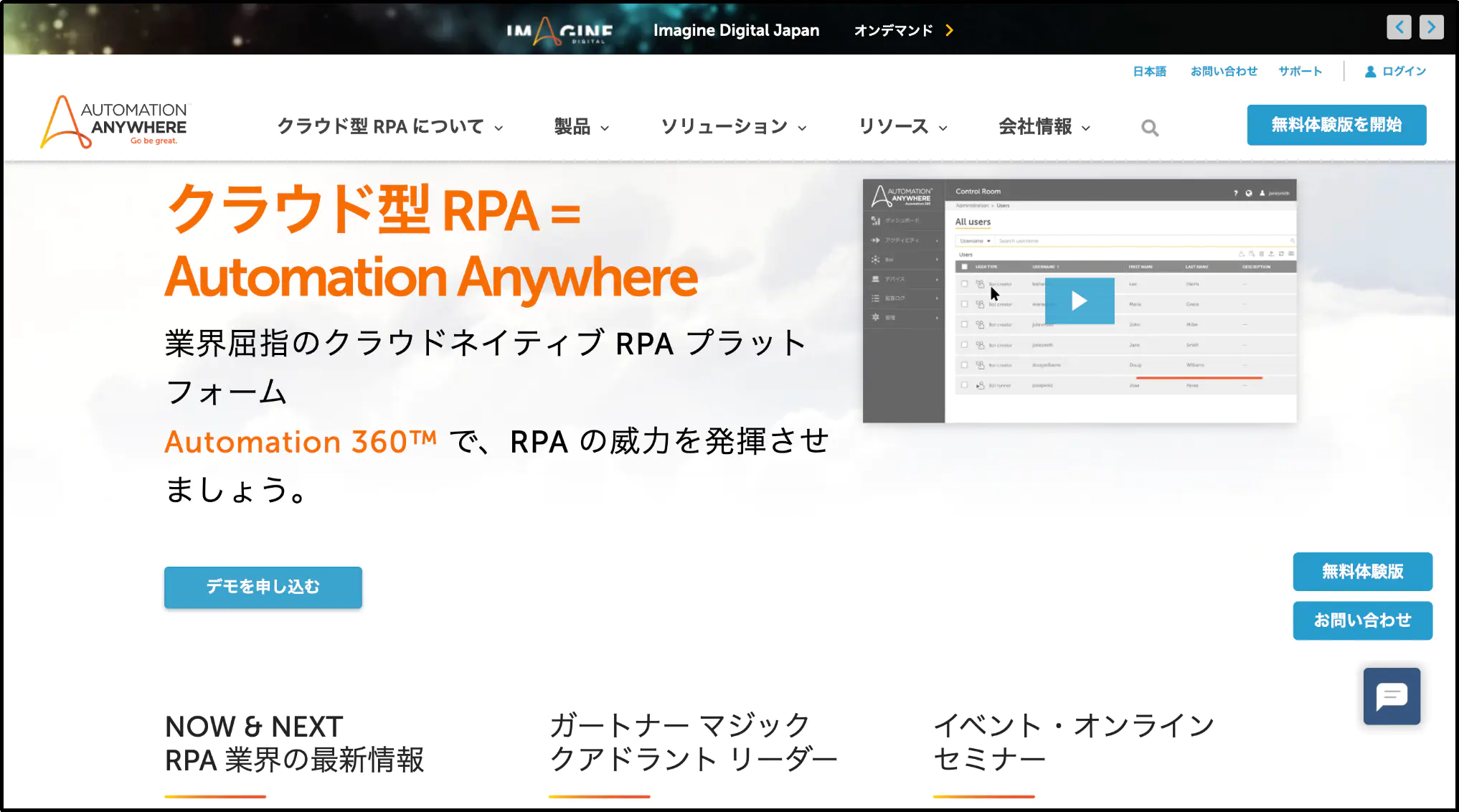The image size is (1459, 812).
Task: Open the サポート link
Action: coord(1300,71)
